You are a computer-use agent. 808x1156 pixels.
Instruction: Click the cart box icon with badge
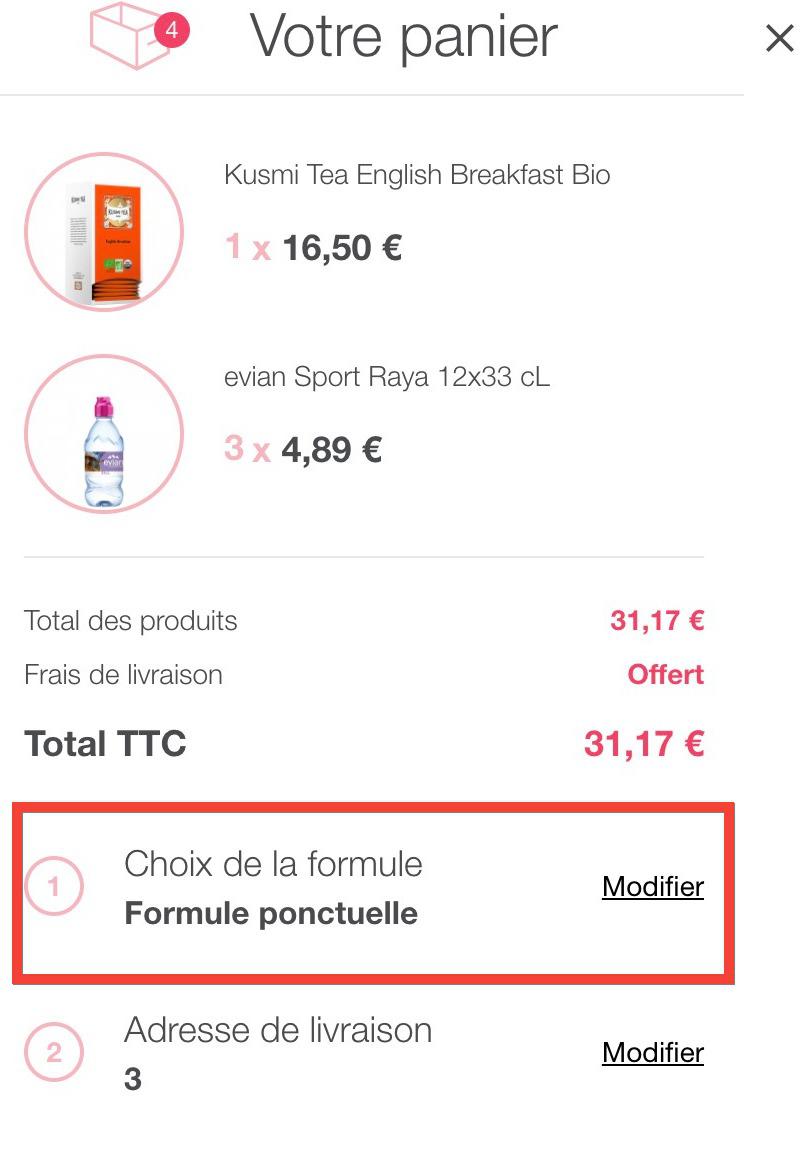point(139,35)
